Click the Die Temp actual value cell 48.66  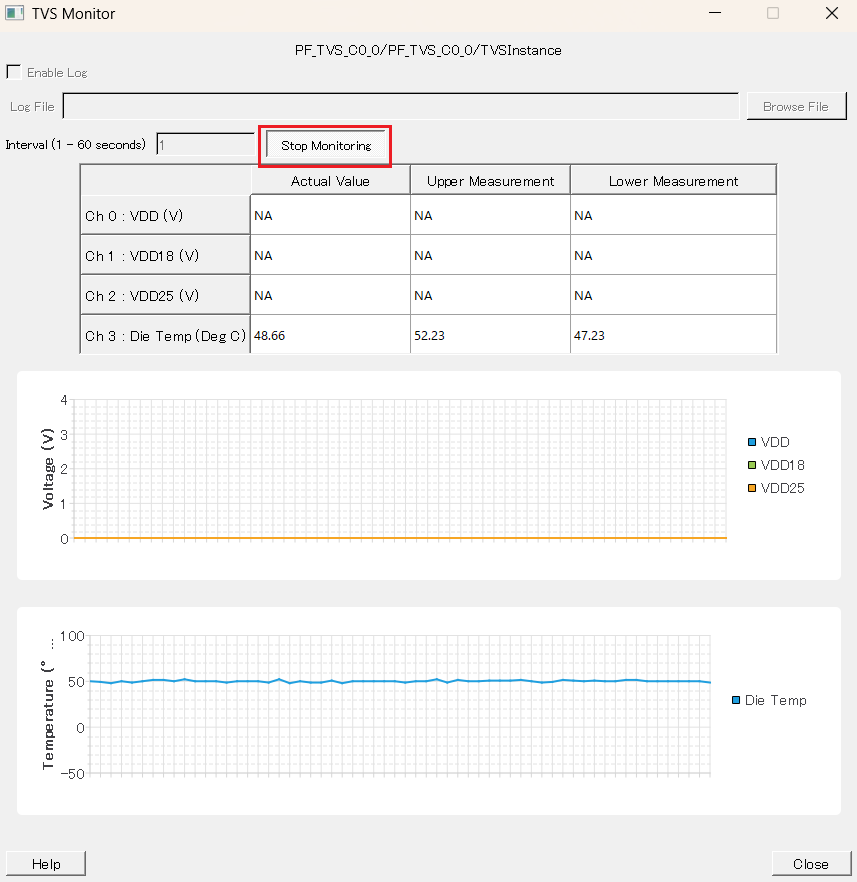(330, 336)
